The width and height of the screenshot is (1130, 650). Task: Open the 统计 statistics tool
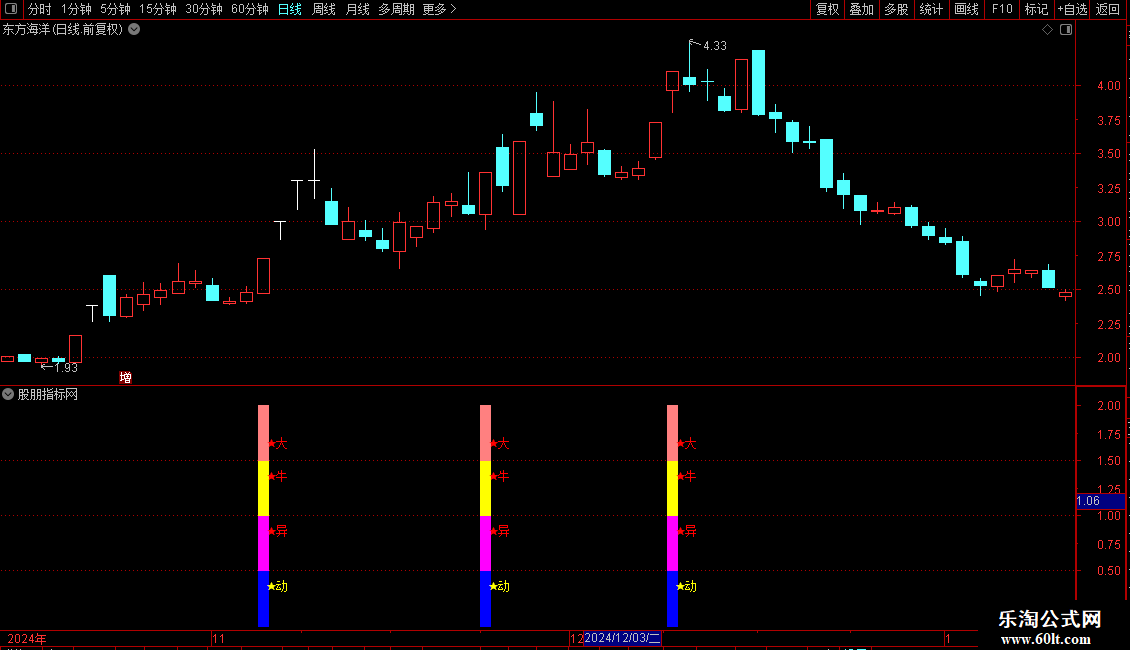point(931,9)
